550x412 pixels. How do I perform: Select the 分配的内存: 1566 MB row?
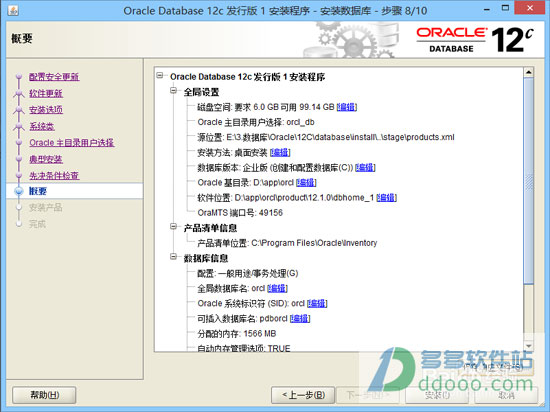pyautogui.click(x=236, y=334)
